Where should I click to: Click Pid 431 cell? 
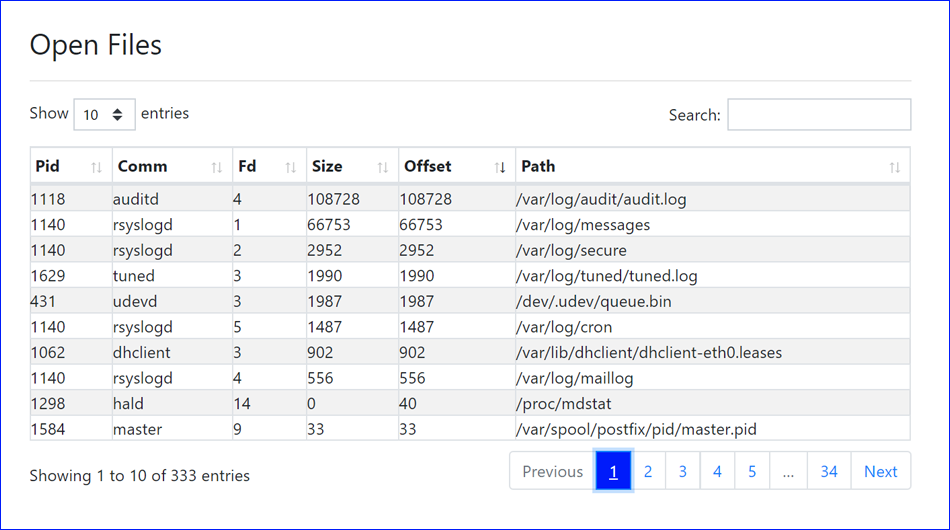click(x=71, y=301)
